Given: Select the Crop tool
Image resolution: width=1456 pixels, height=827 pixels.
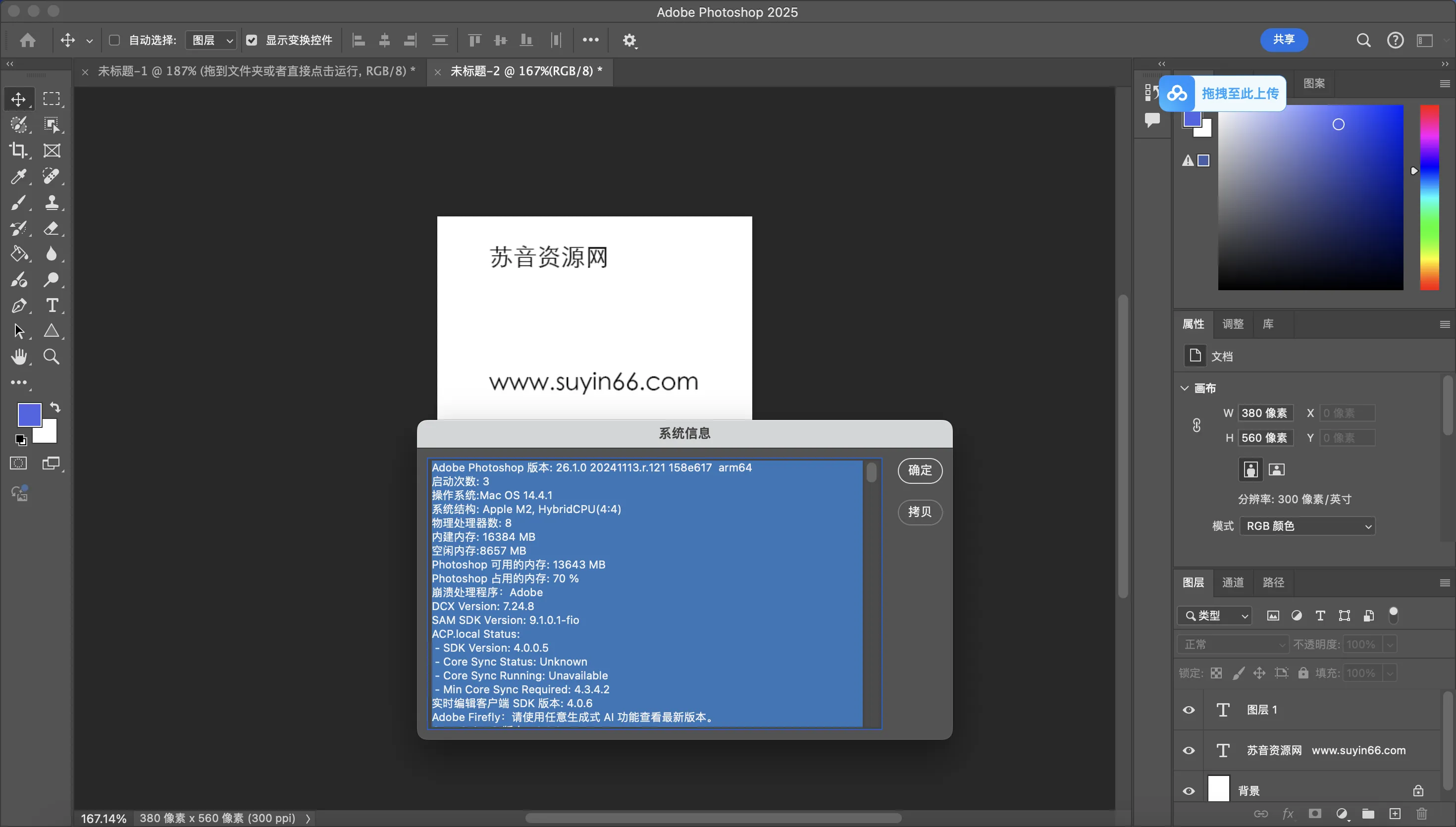Looking at the screenshot, I should (x=19, y=150).
